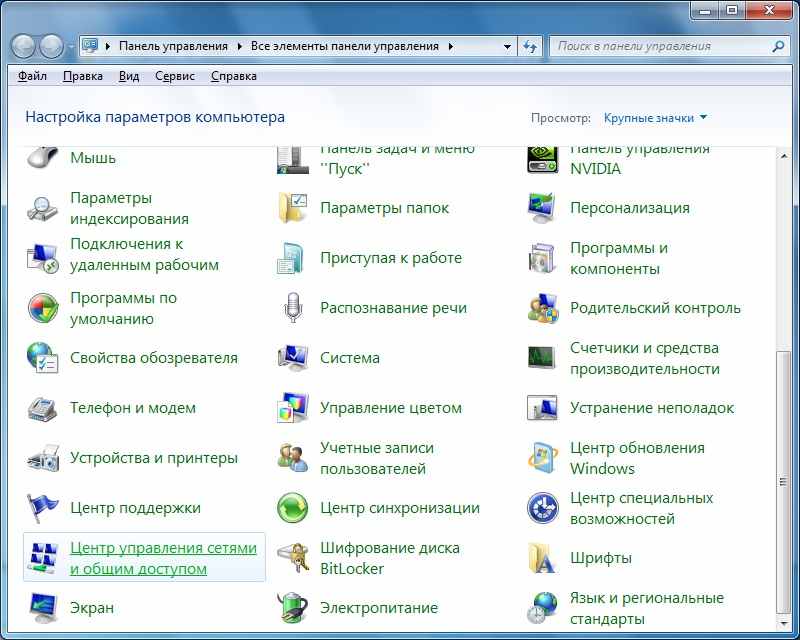The height and width of the screenshot is (640, 800).
Task: Open the Управление цветом icon
Action: 293,408
